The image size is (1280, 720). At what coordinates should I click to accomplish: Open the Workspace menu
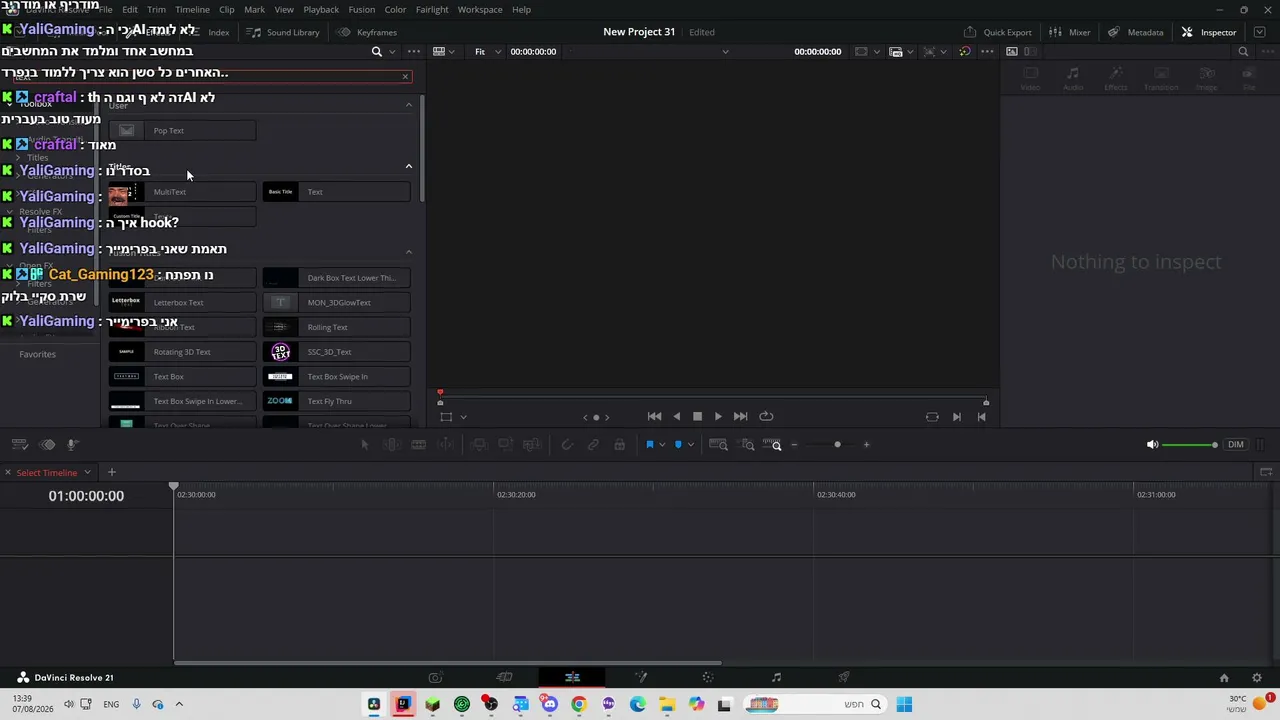[x=480, y=9]
